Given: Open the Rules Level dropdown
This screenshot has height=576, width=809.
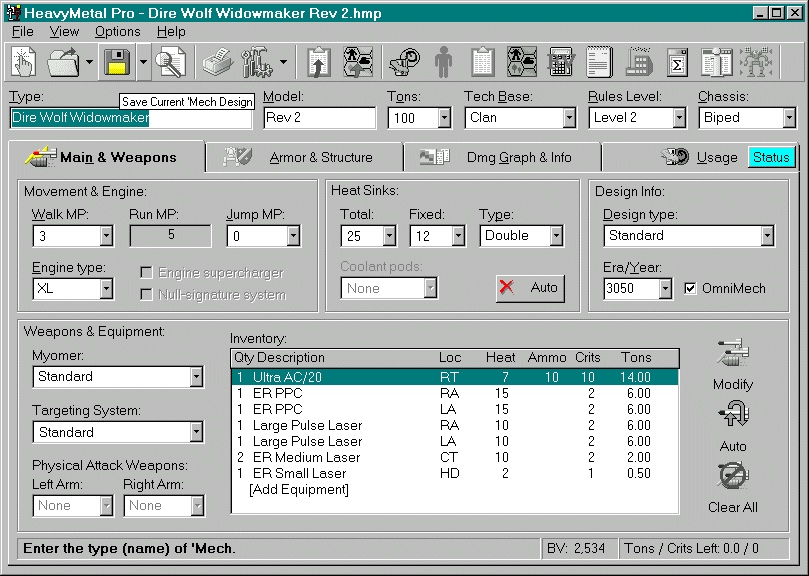Looking at the screenshot, I should [679, 118].
